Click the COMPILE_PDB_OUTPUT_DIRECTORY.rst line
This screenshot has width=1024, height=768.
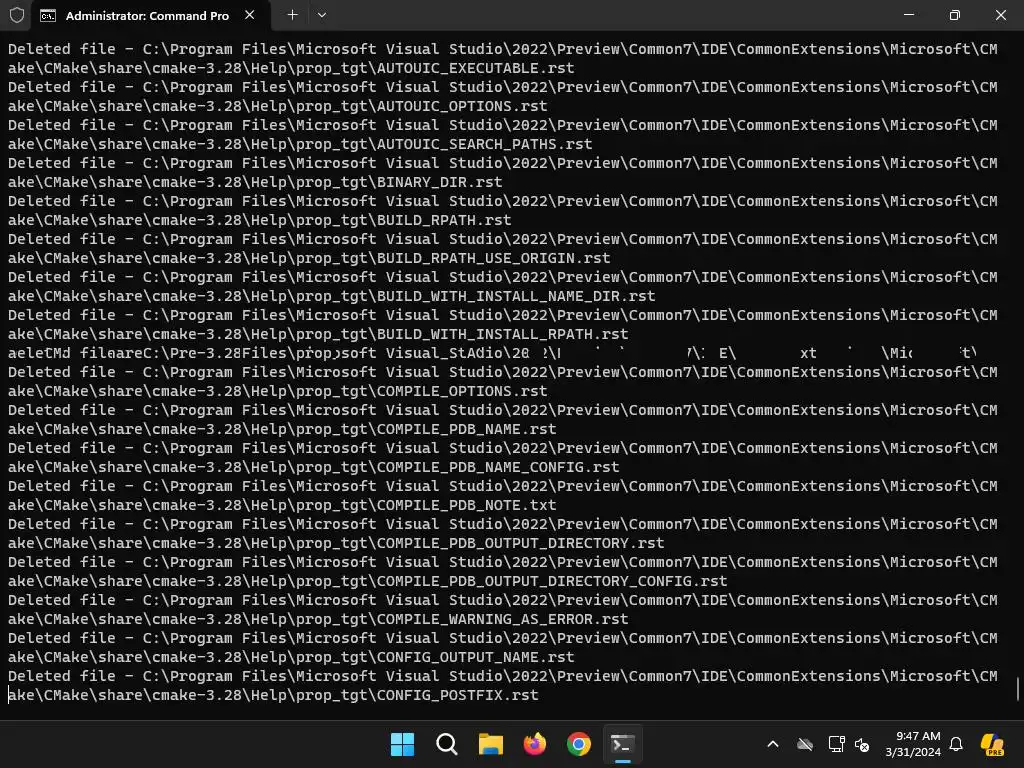pyautogui.click(x=336, y=543)
